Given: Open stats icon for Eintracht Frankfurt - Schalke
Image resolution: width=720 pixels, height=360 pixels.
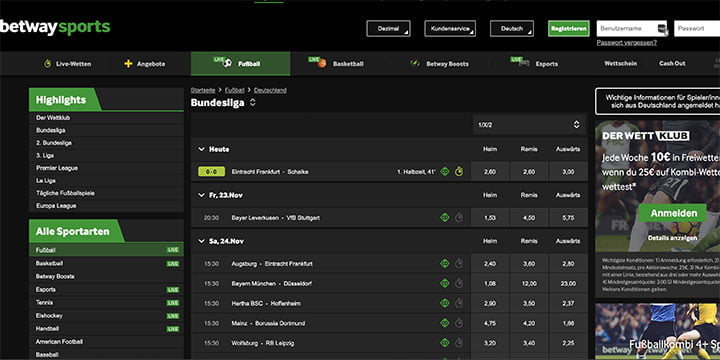Looking at the screenshot, I should [444, 172].
